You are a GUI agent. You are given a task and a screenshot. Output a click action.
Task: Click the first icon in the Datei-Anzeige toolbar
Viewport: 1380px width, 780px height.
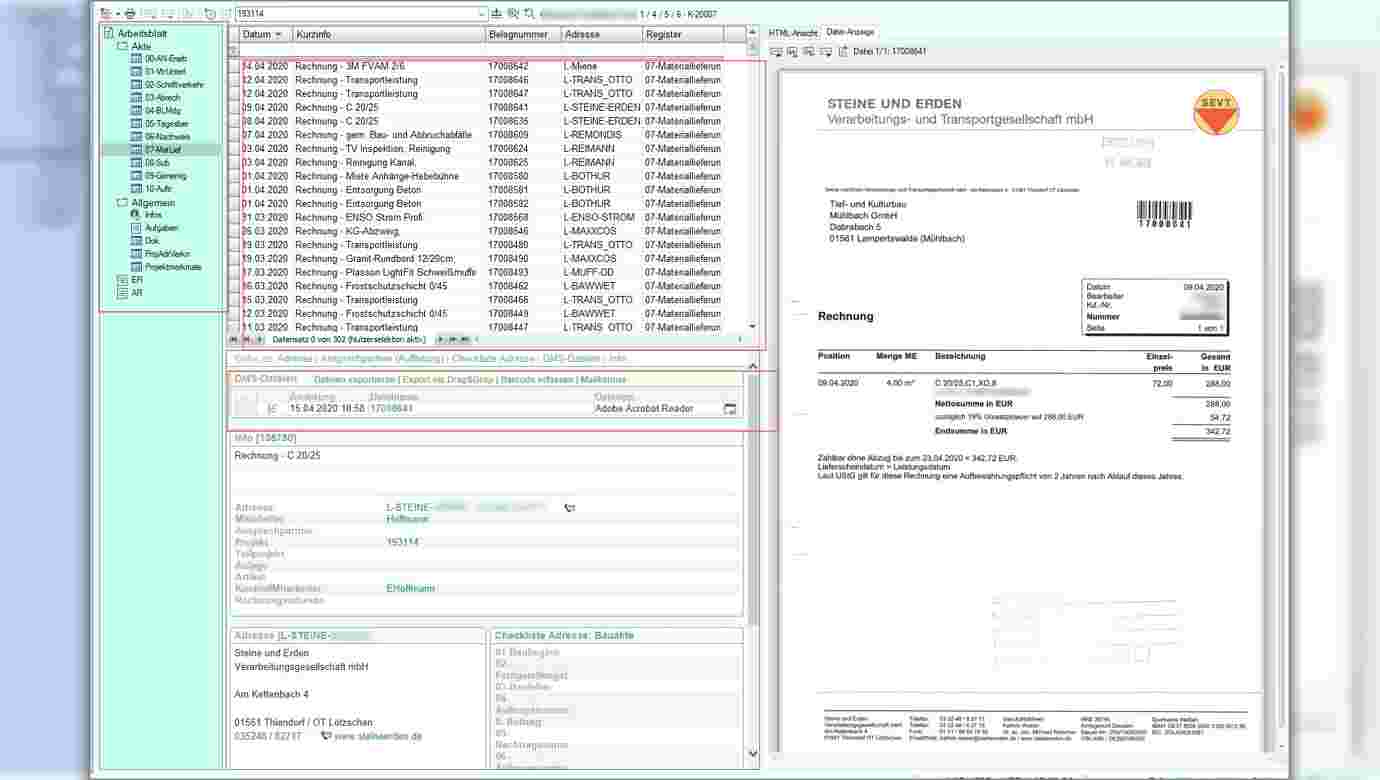point(776,51)
